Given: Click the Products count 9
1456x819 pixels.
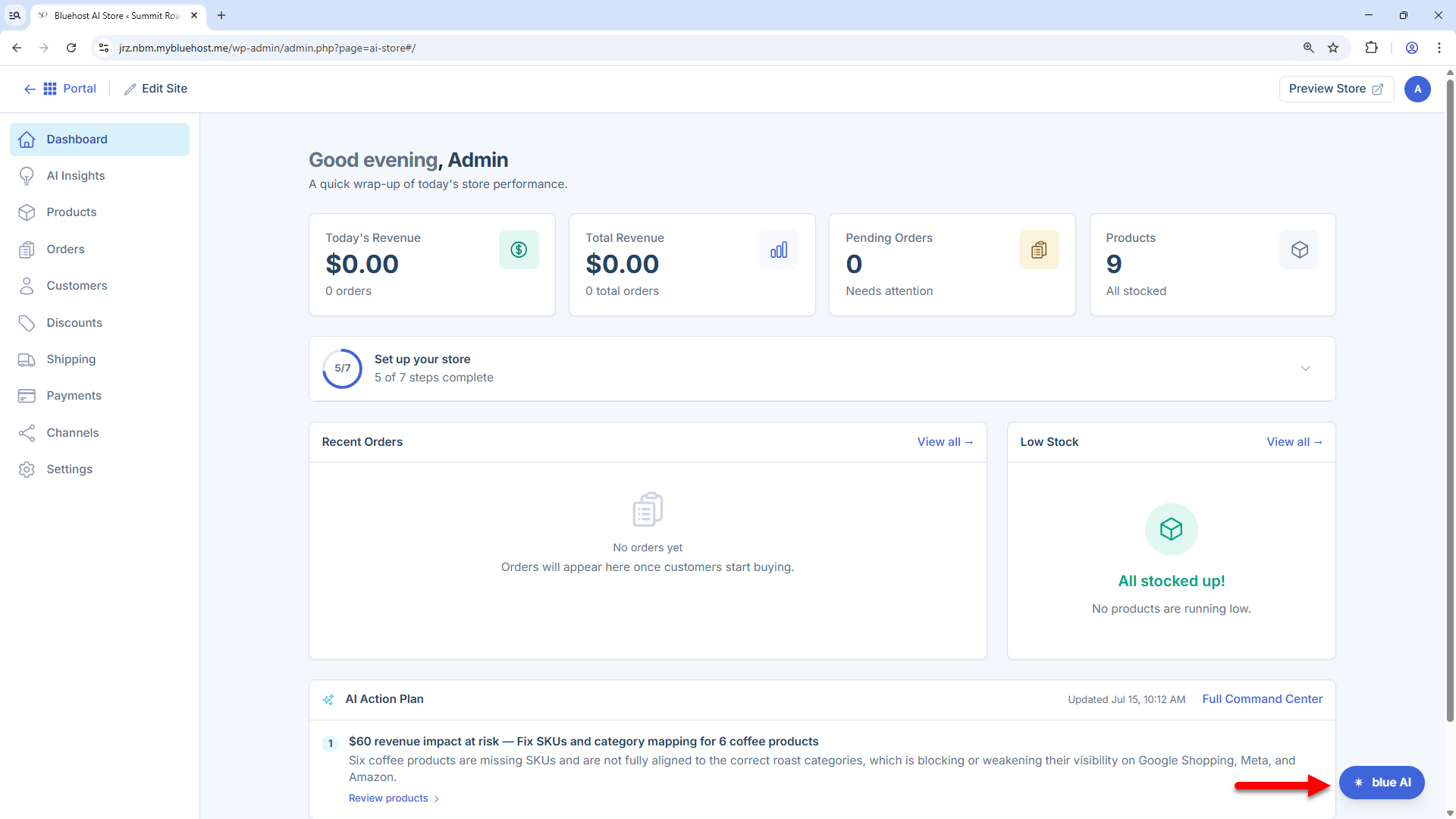Looking at the screenshot, I should (x=1113, y=264).
